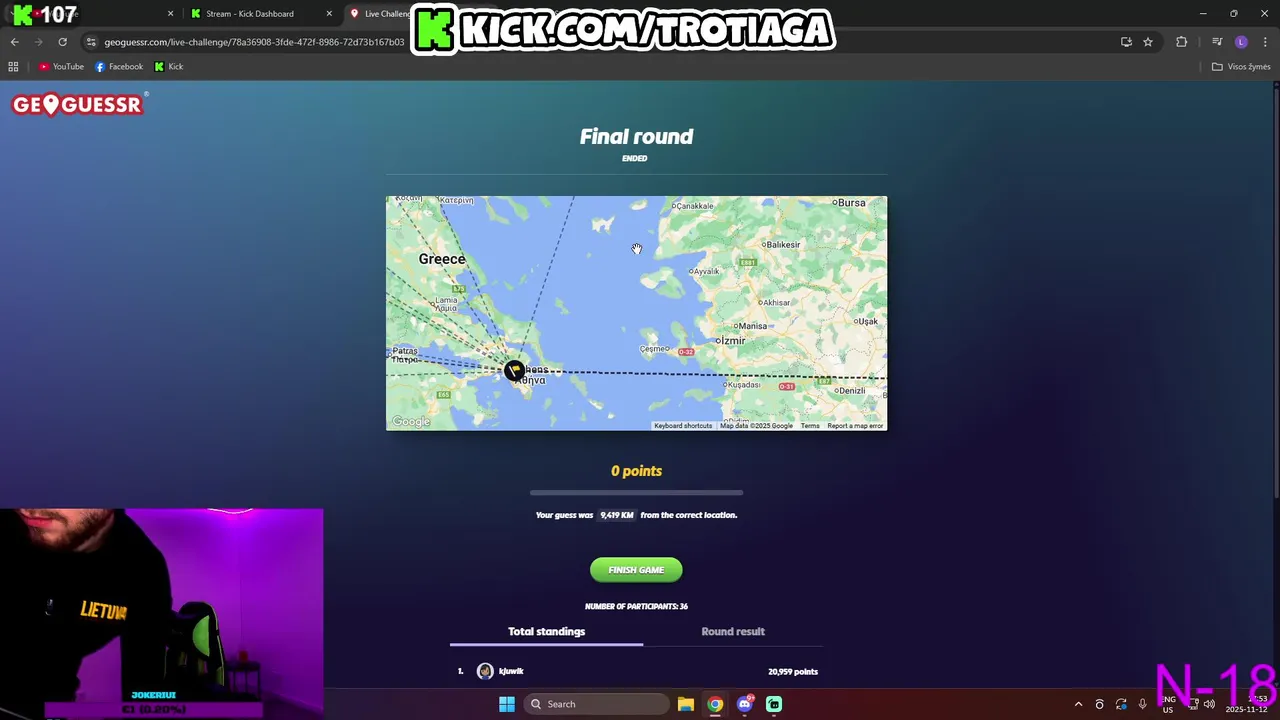Open browser extensions puzzle icon
The width and height of the screenshot is (1280, 720).
[1182, 42]
